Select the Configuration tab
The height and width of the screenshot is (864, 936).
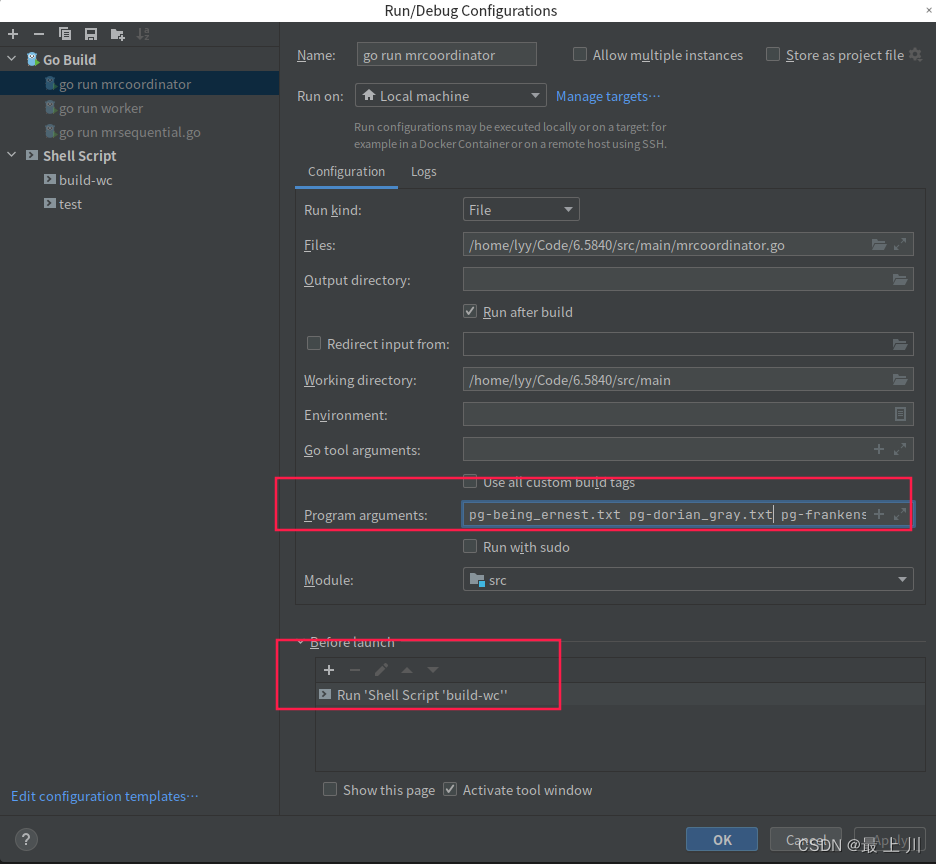point(346,172)
